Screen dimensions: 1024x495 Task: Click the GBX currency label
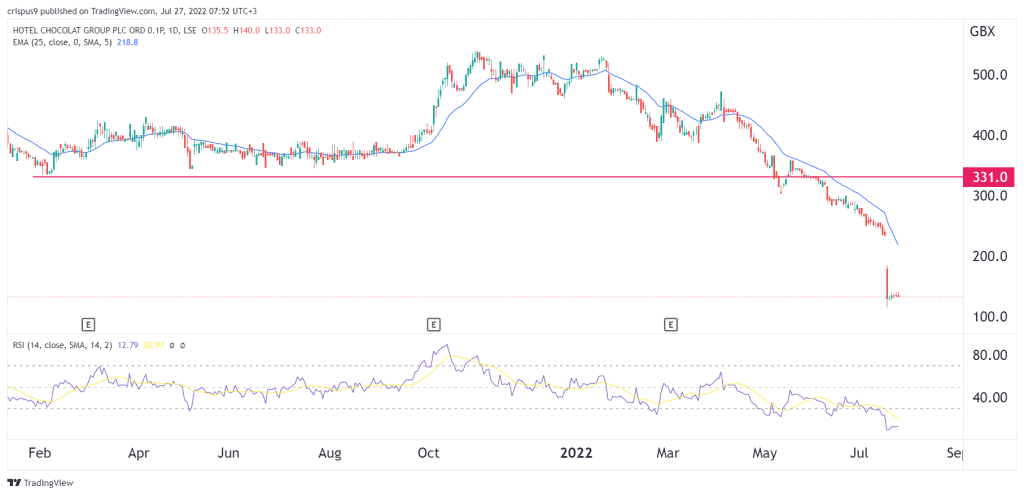983,31
